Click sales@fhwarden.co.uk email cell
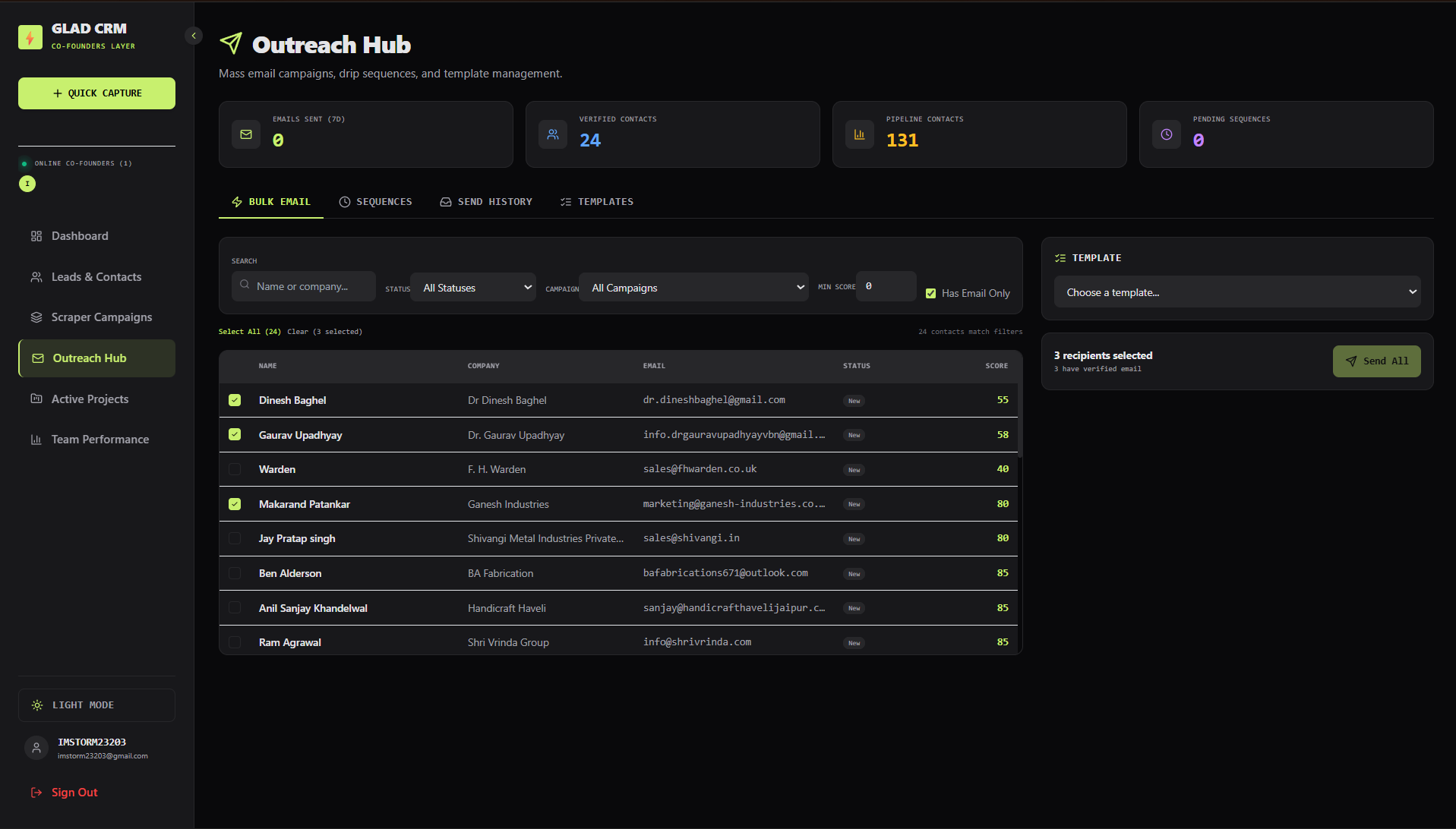This screenshot has width=1456, height=829. pyautogui.click(x=700, y=469)
